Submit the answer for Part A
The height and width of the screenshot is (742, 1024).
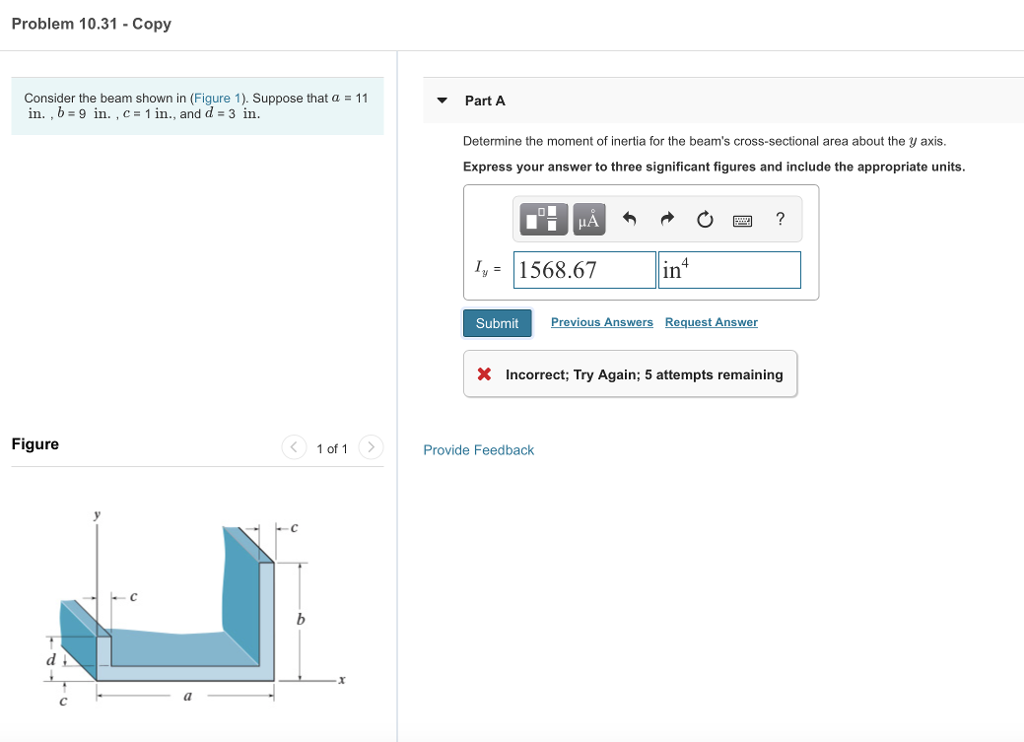pyautogui.click(x=497, y=322)
